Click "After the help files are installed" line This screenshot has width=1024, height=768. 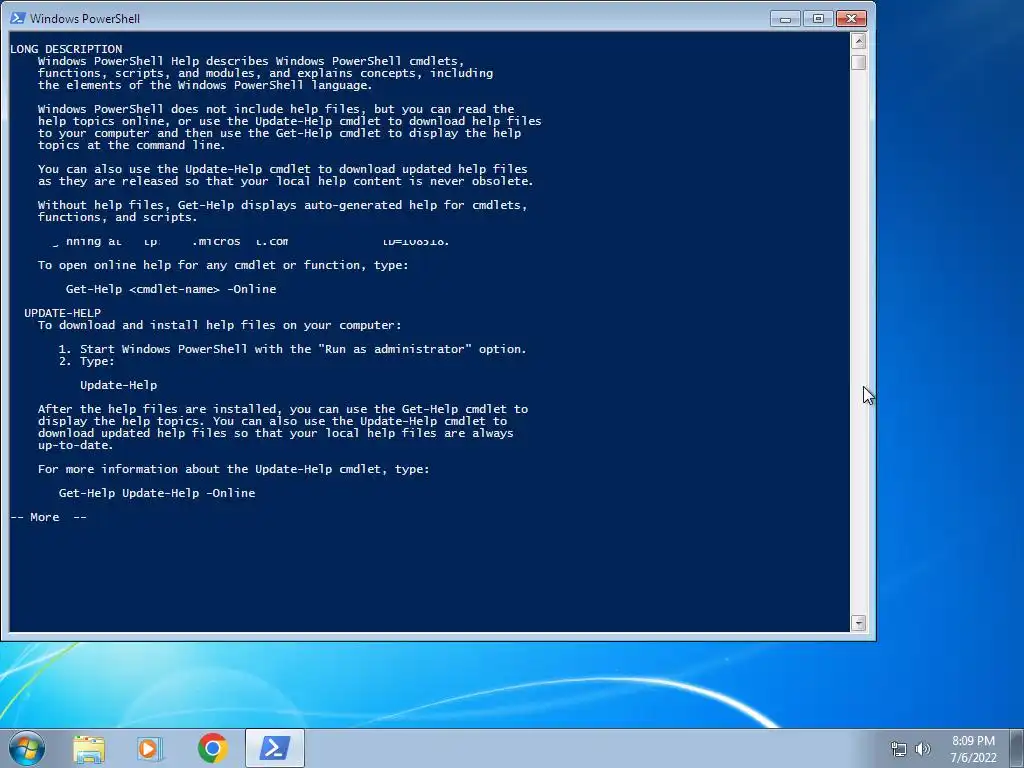click(x=283, y=409)
